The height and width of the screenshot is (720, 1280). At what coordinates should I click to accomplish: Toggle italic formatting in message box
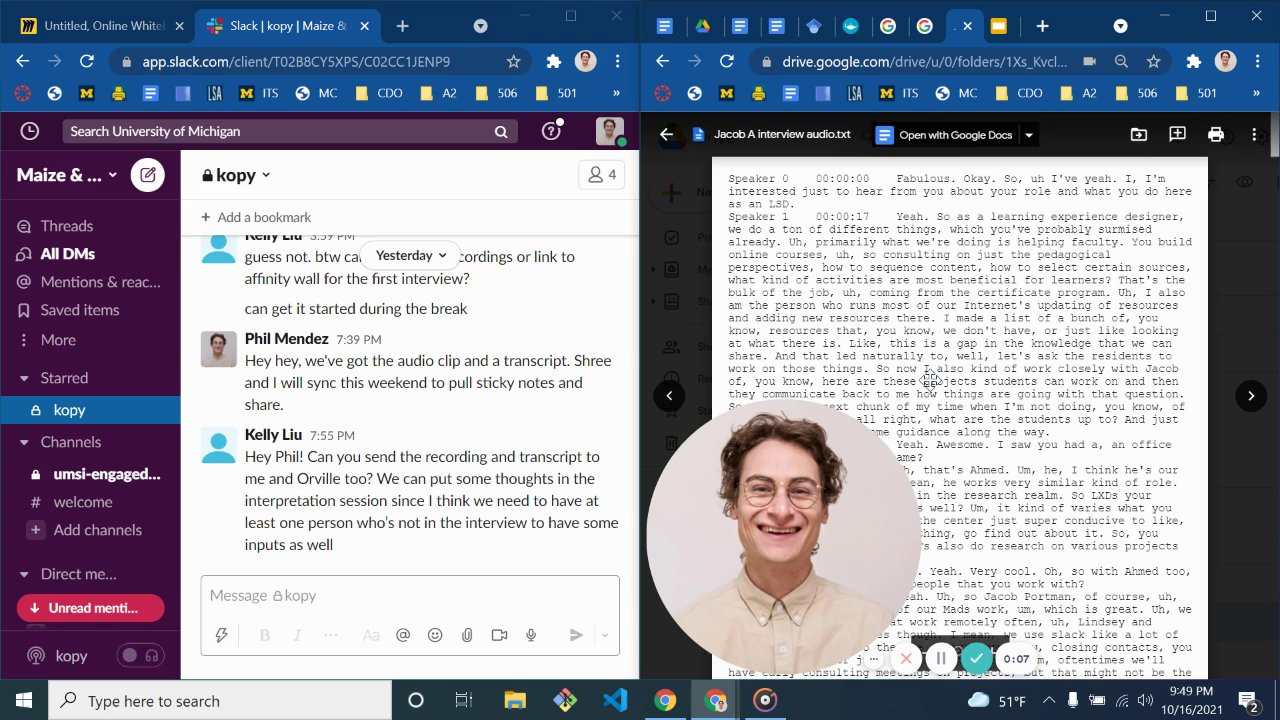(297, 635)
